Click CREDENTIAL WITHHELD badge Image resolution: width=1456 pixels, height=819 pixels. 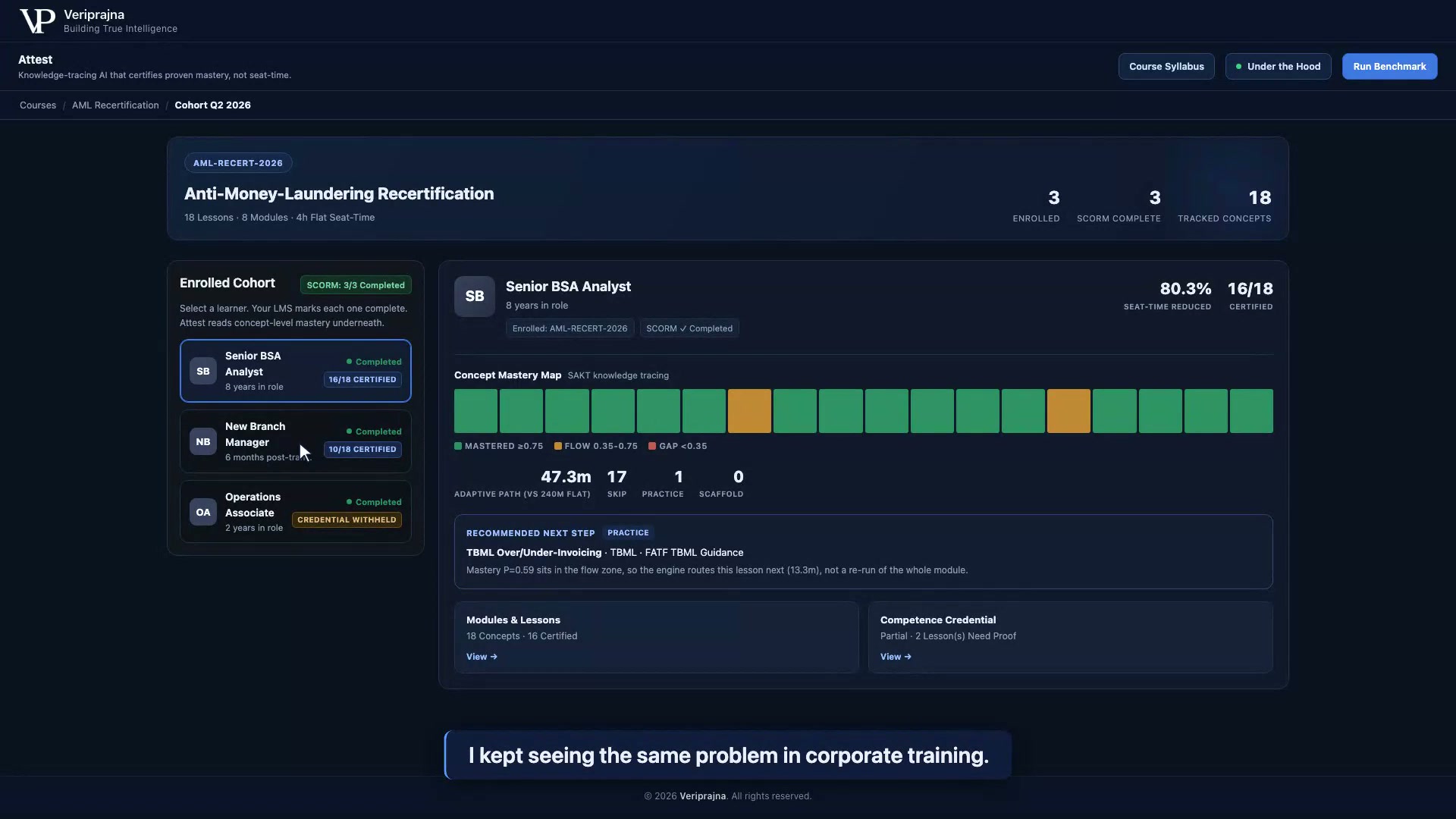[347, 519]
